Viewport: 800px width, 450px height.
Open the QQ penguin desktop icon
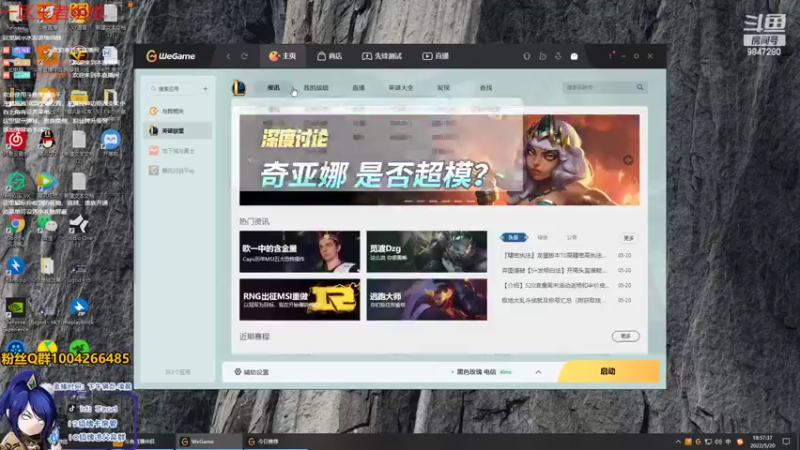coord(47,141)
